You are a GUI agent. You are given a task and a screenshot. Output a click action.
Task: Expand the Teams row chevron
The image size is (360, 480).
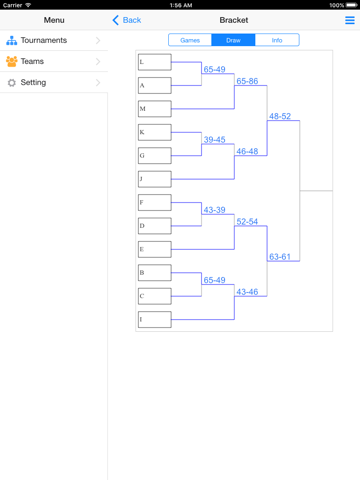pyautogui.click(x=98, y=61)
